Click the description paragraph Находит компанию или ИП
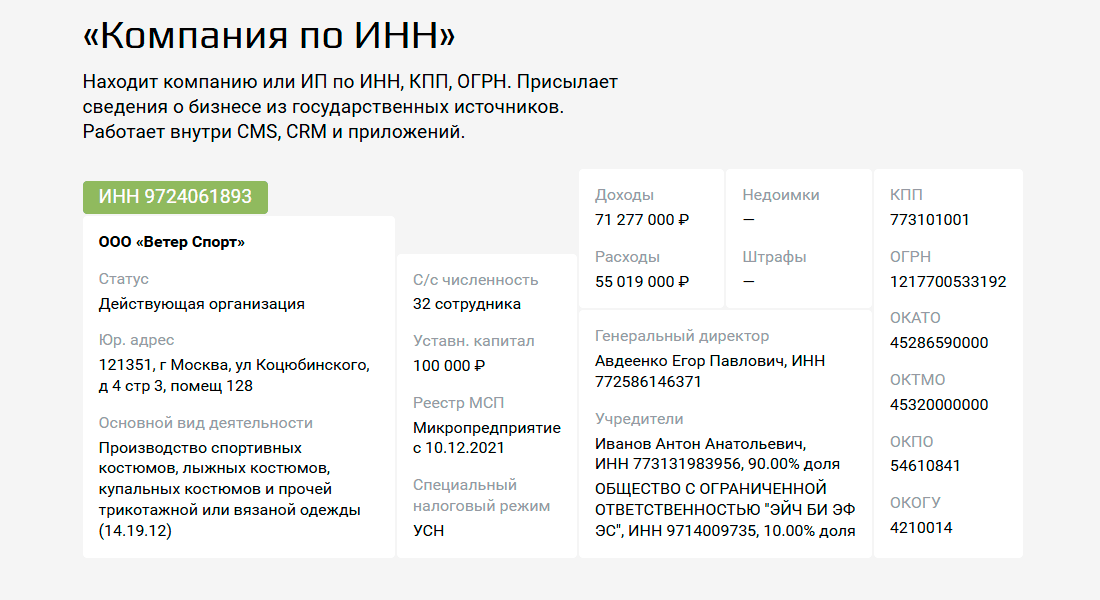This screenshot has height=600, width=1100. (x=350, y=107)
